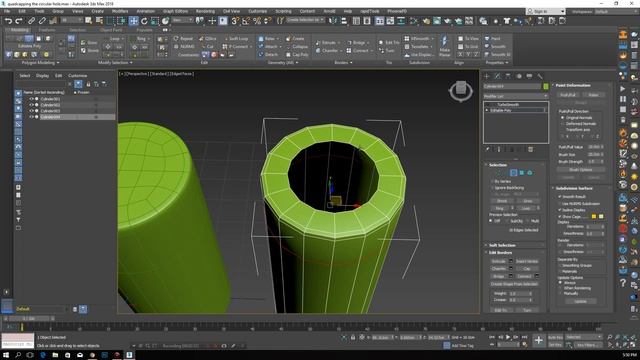The height and width of the screenshot is (360, 640).
Task: Click the Grow selection button
Action: click(527, 201)
